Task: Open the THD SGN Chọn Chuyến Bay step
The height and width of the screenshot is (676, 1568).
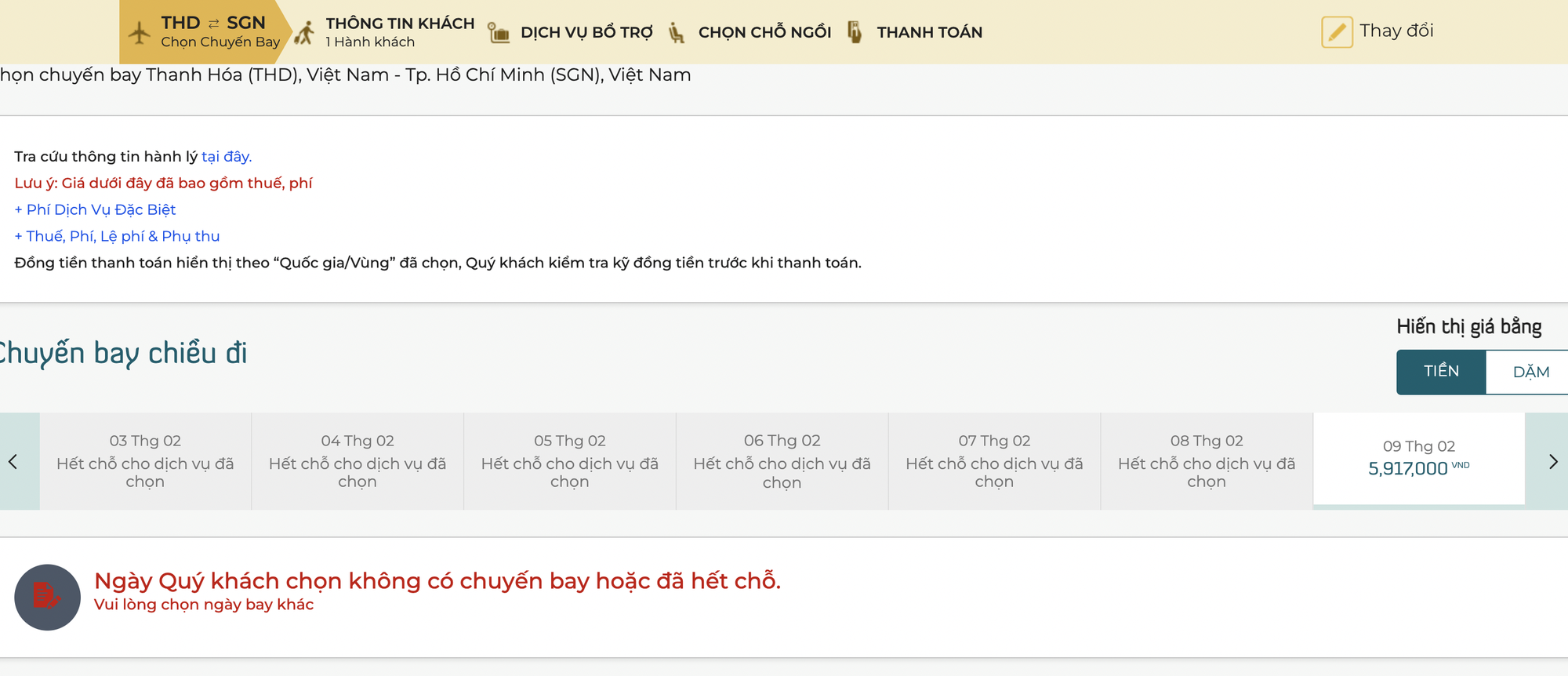Action: (x=205, y=31)
